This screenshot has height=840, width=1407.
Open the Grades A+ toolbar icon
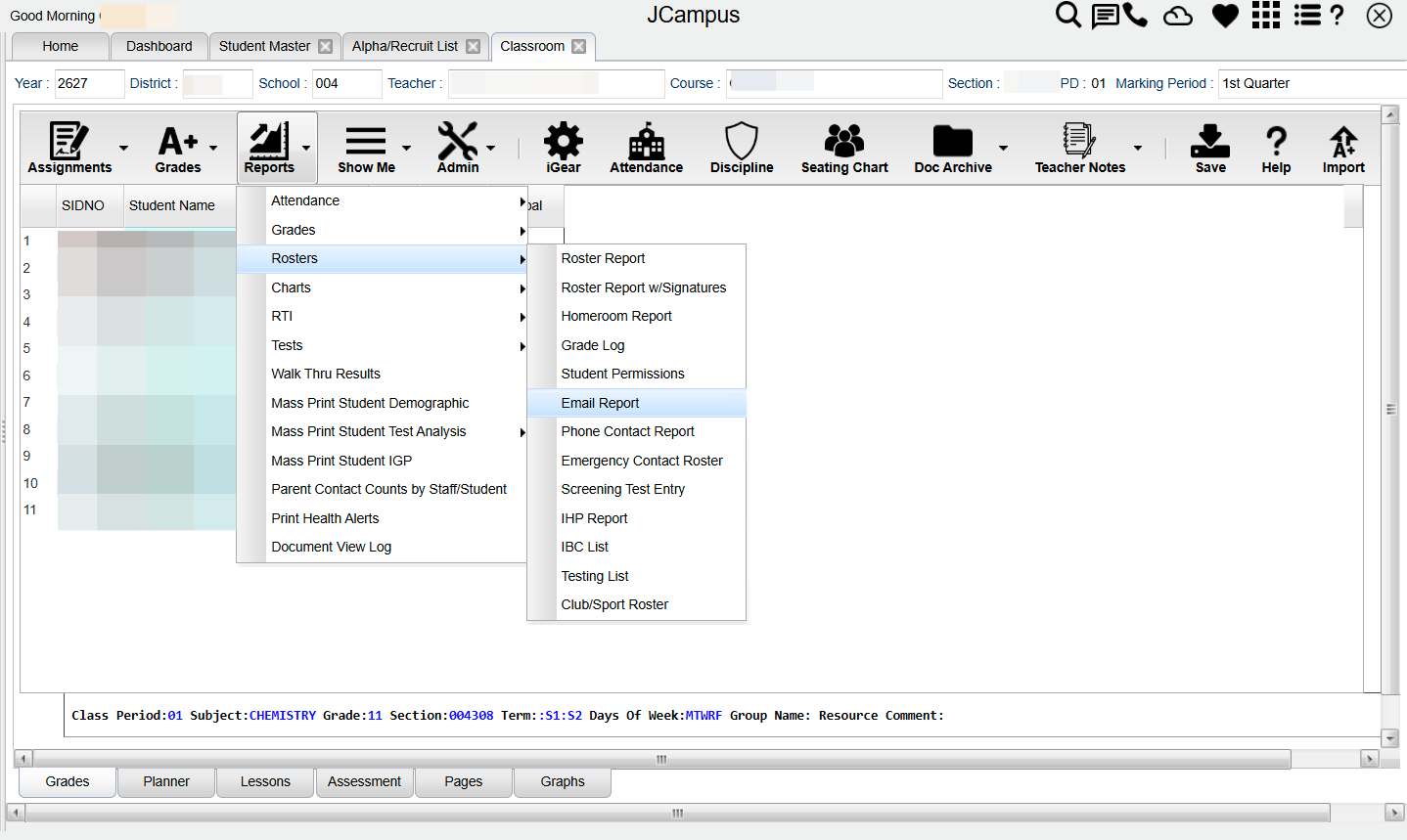click(178, 142)
